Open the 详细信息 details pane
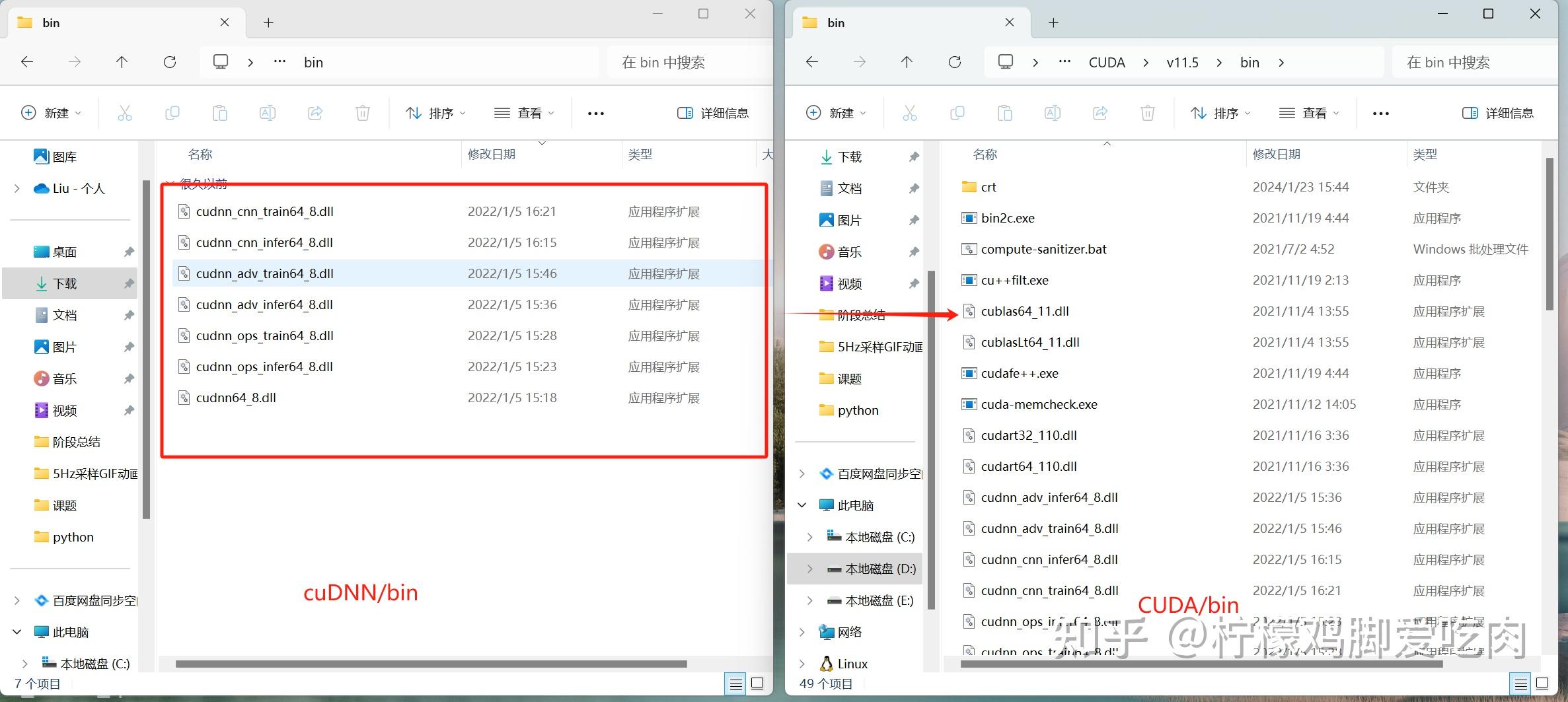The width and height of the screenshot is (1568, 702). (x=712, y=112)
